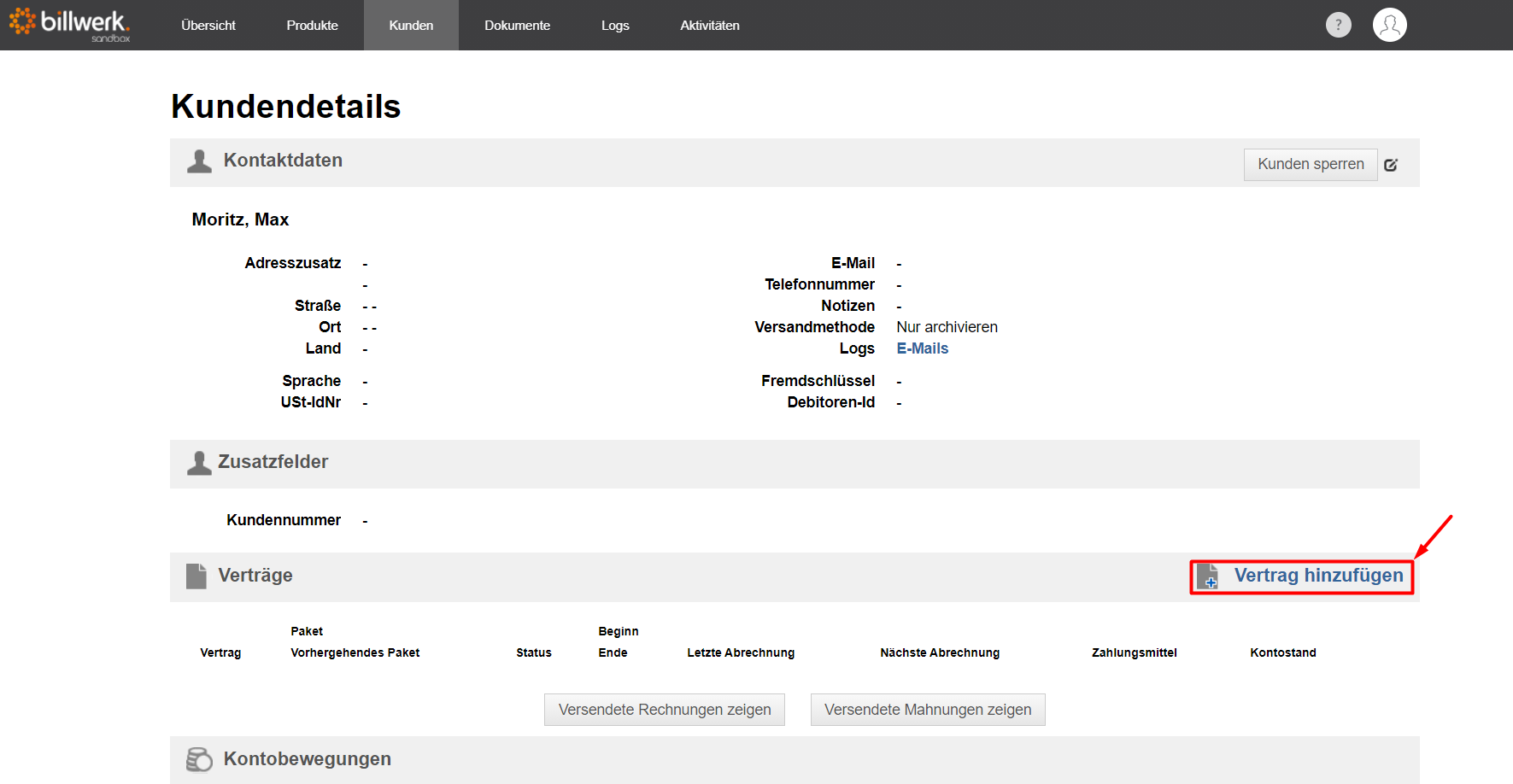
Task: Click the Debitoren-Id label
Action: (830, 402)
